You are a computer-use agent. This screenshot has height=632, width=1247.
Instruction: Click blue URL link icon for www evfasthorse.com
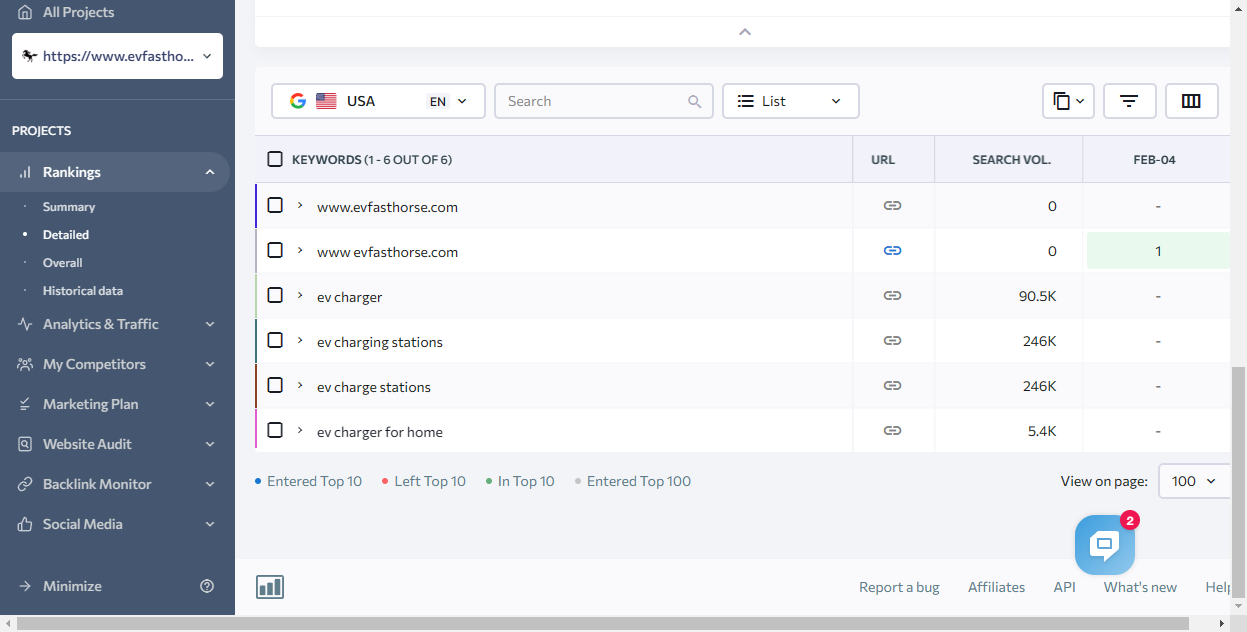click(x=893, y=251)
